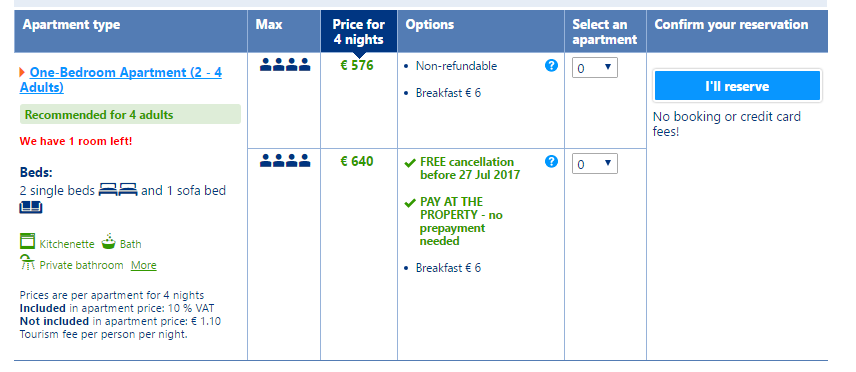The image size is (856, 372).
Task: Click the Apartment type column header
Action: click(71, 25)
